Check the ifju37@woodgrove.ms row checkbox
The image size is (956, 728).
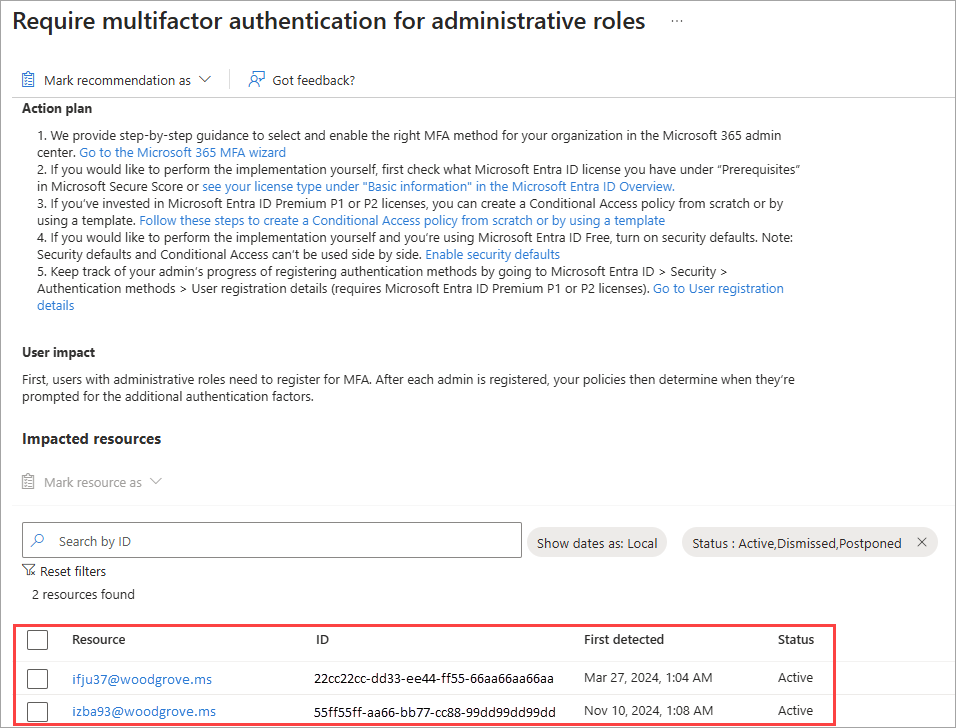coord(37,678)
